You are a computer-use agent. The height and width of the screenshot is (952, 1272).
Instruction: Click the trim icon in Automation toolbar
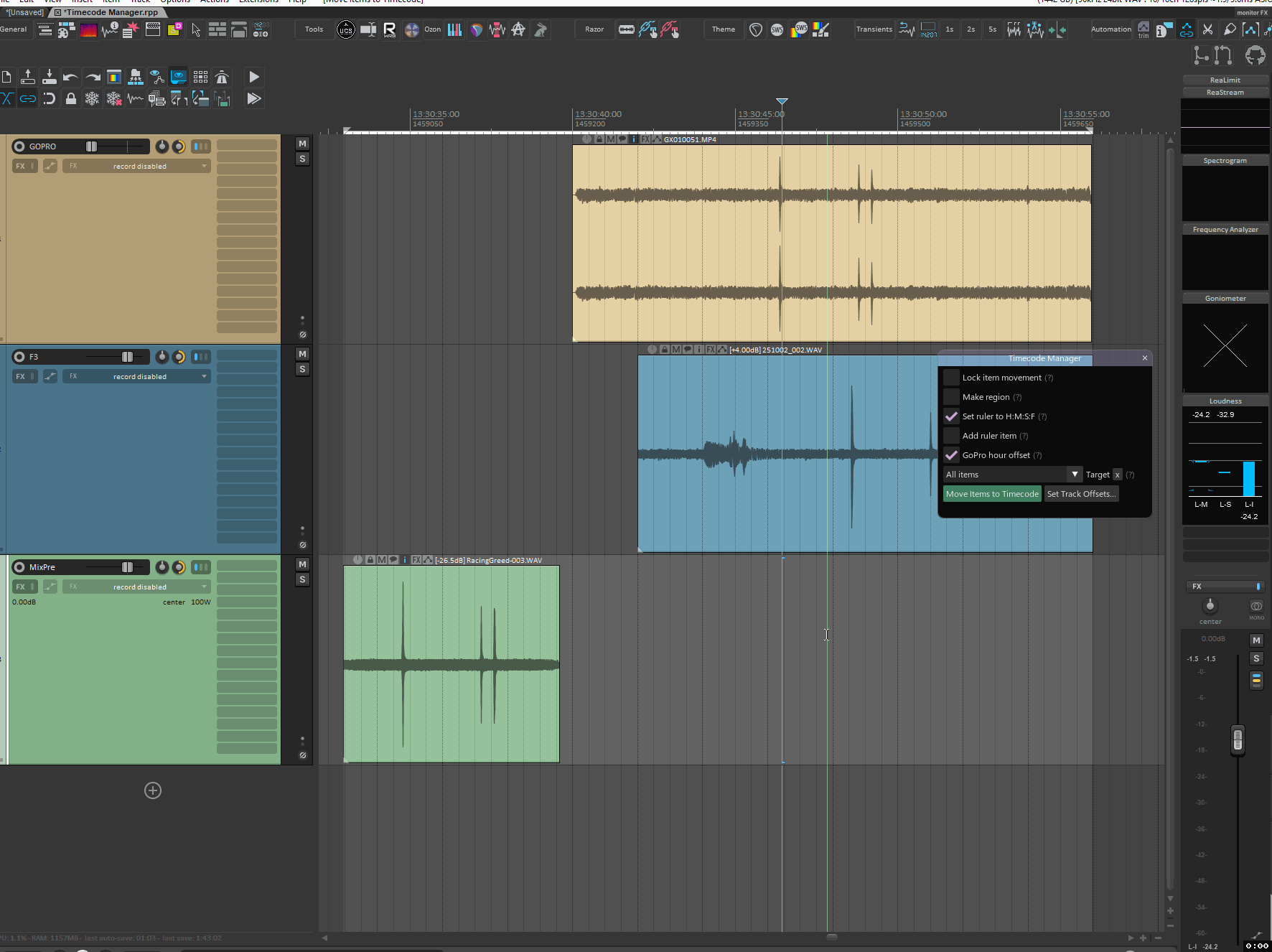pos(1144,29)
